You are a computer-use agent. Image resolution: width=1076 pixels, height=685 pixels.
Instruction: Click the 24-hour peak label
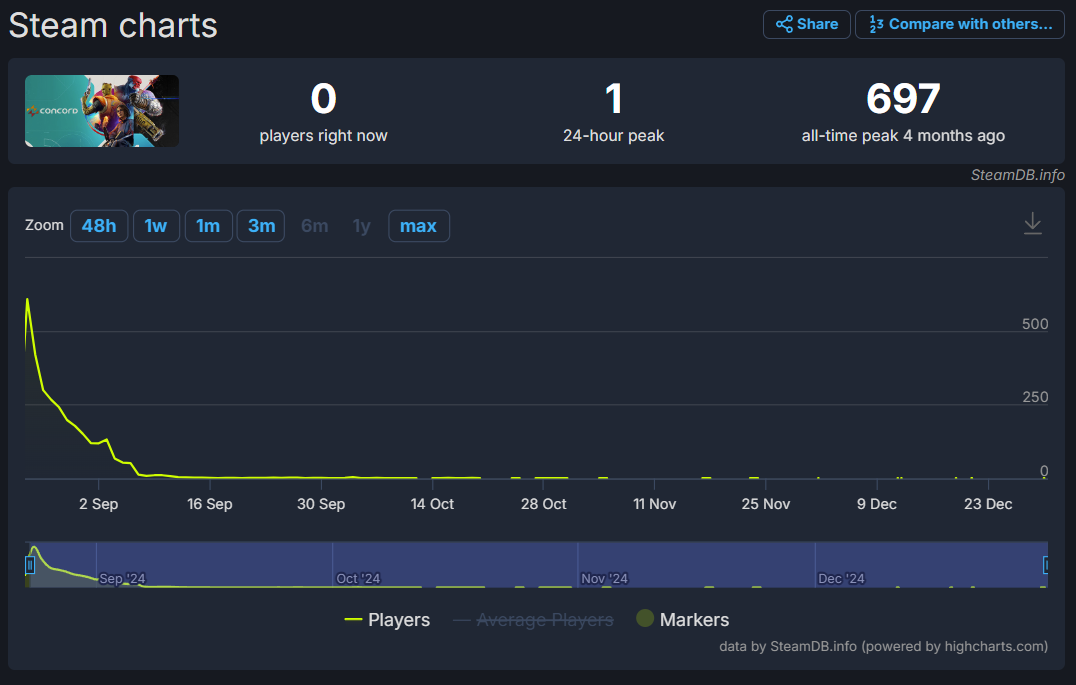coord(613,136)
